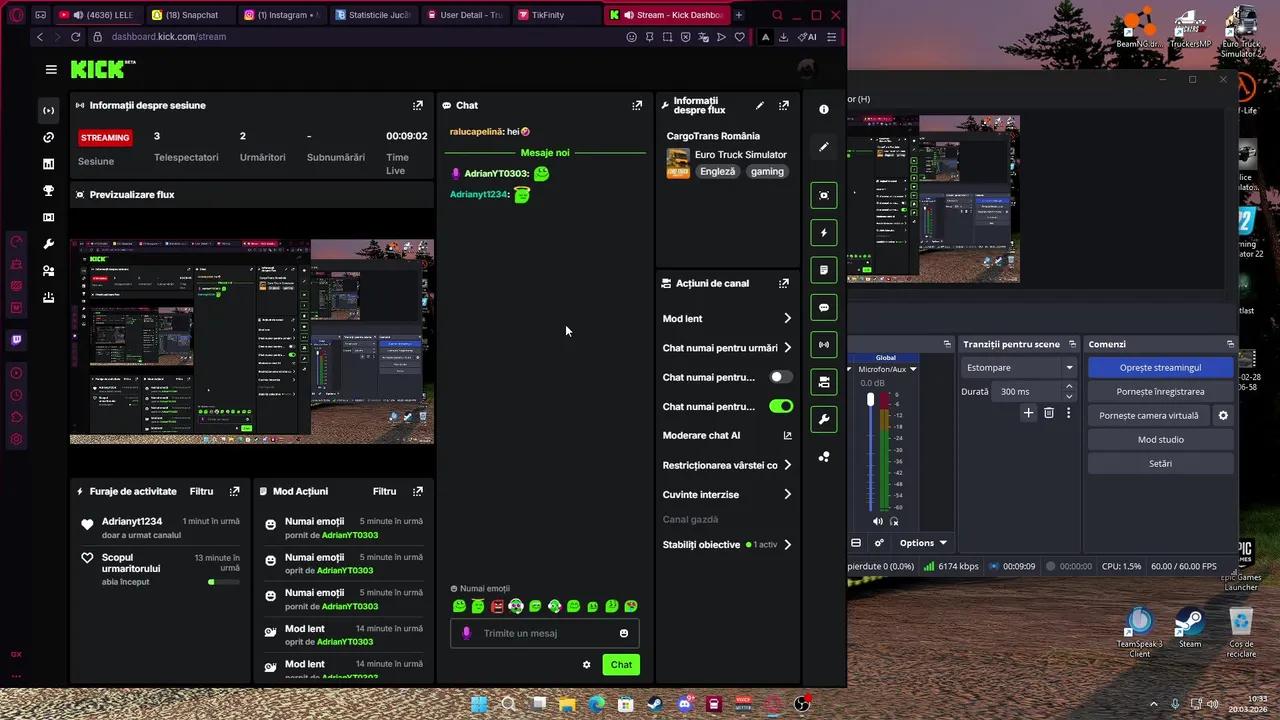Pop out the Acțiuni de canal panel
1280x720 pixels.
[x=784, y=284]
